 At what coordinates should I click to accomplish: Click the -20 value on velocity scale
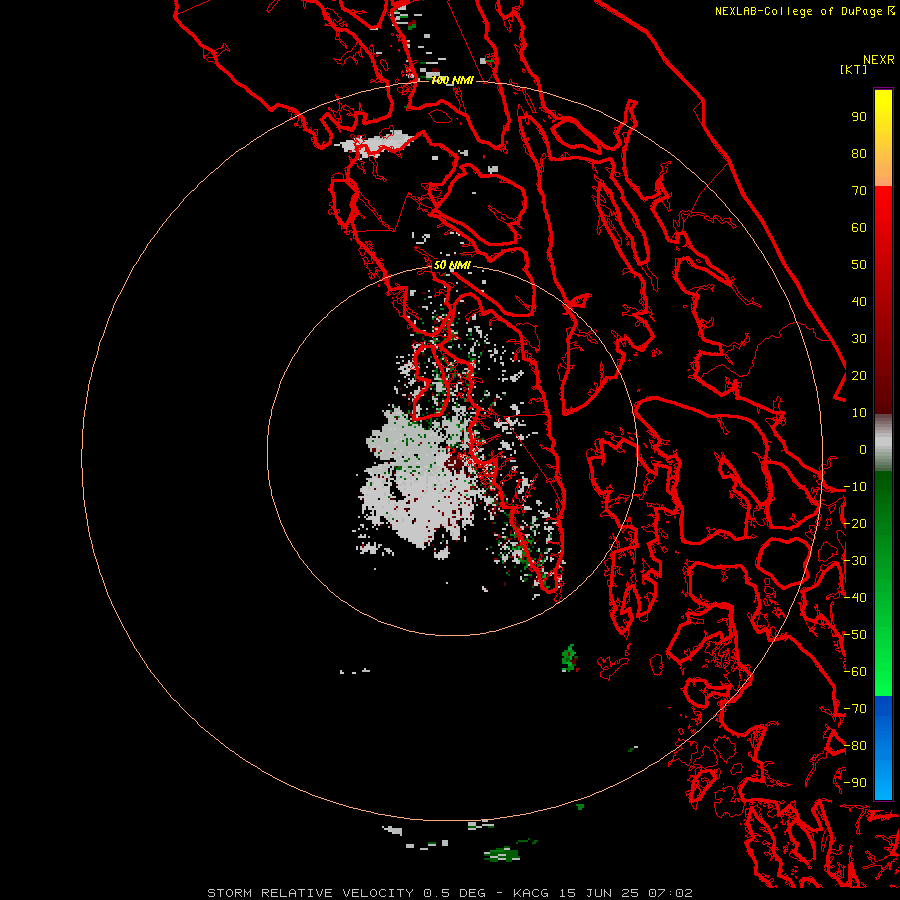pyautogui.click(x=855, y=524)
